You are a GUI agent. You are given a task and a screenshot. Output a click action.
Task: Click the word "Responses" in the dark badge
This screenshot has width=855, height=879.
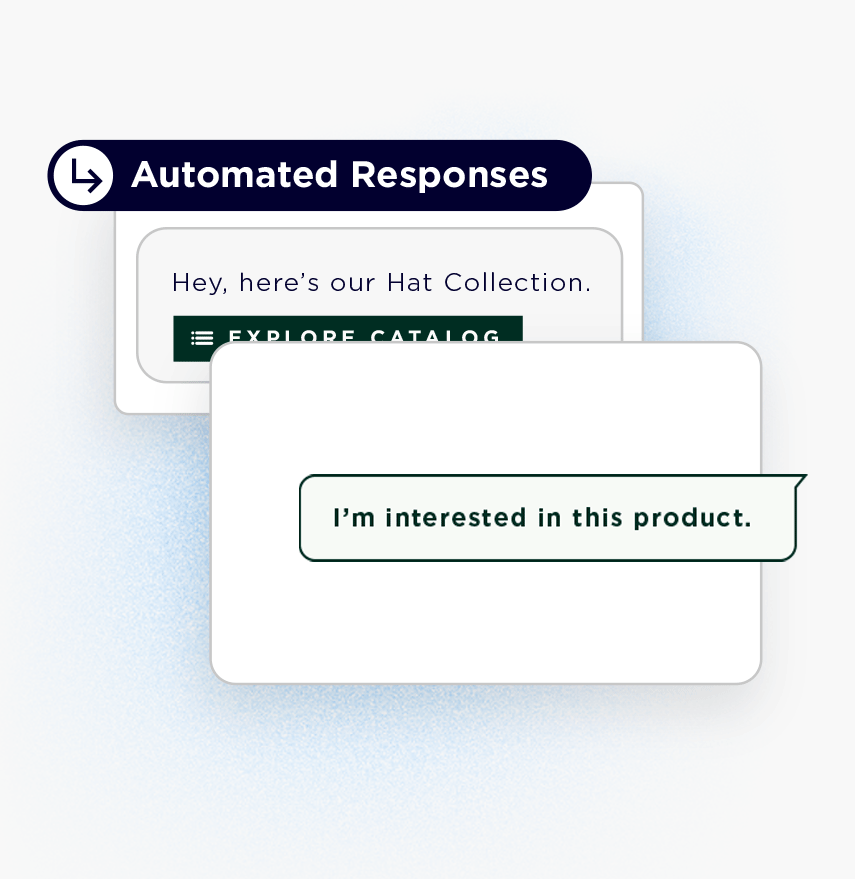[449, 175]
